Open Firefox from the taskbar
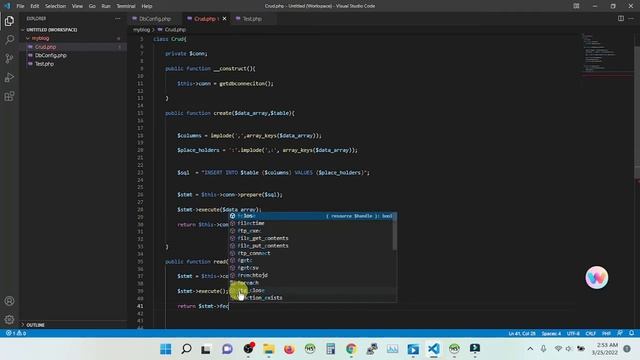 (289, 349)
